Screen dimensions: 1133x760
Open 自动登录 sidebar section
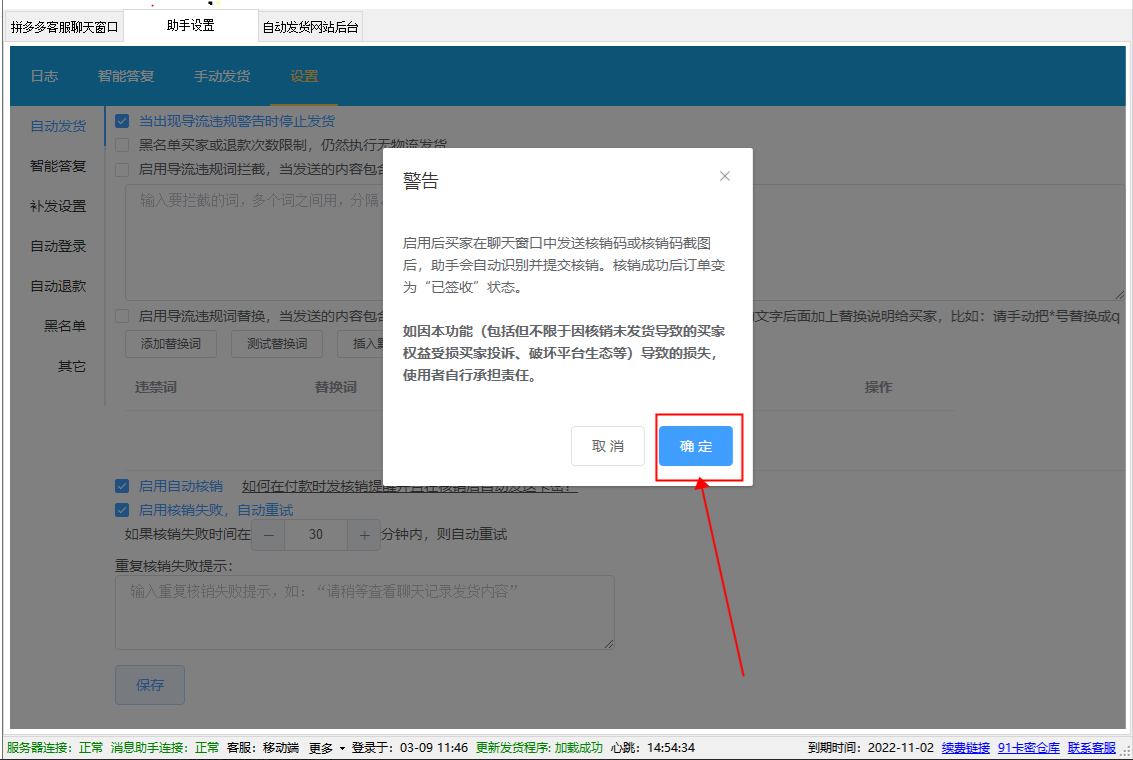tap(58, 246)
